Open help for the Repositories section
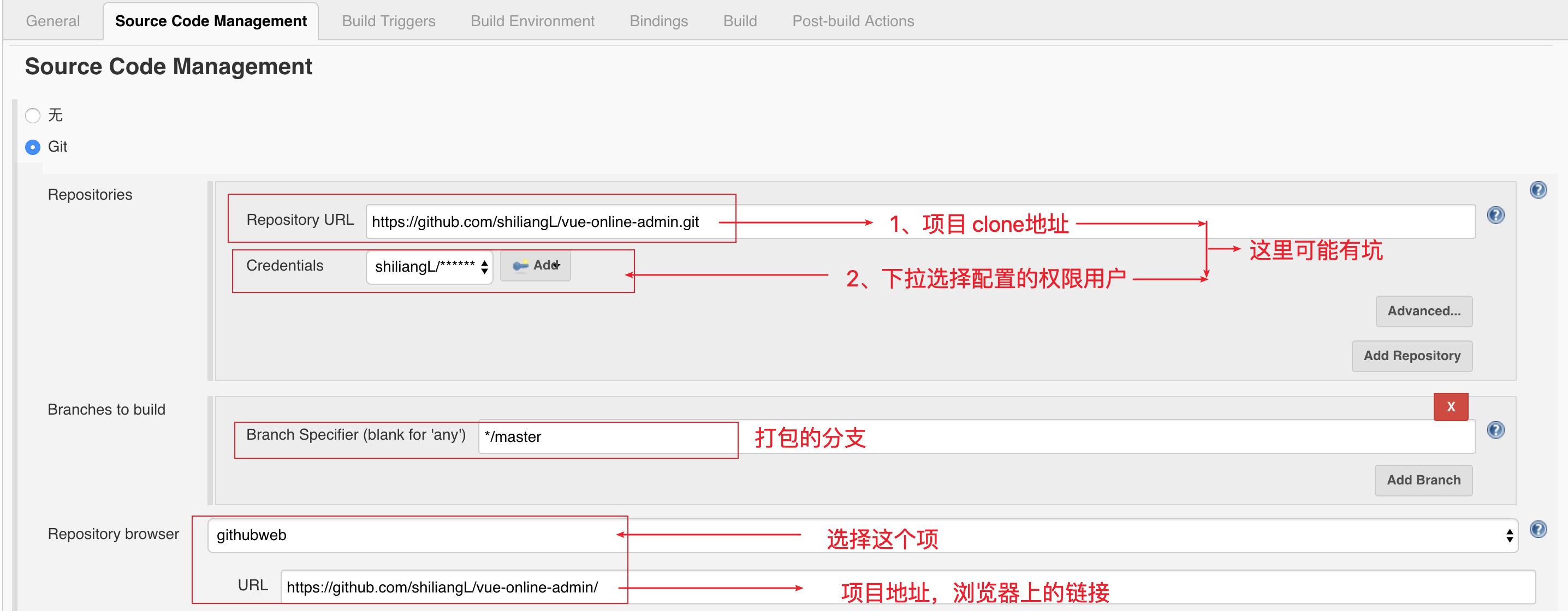Viewport: 1568px width, 611px height. (1537, 190)
